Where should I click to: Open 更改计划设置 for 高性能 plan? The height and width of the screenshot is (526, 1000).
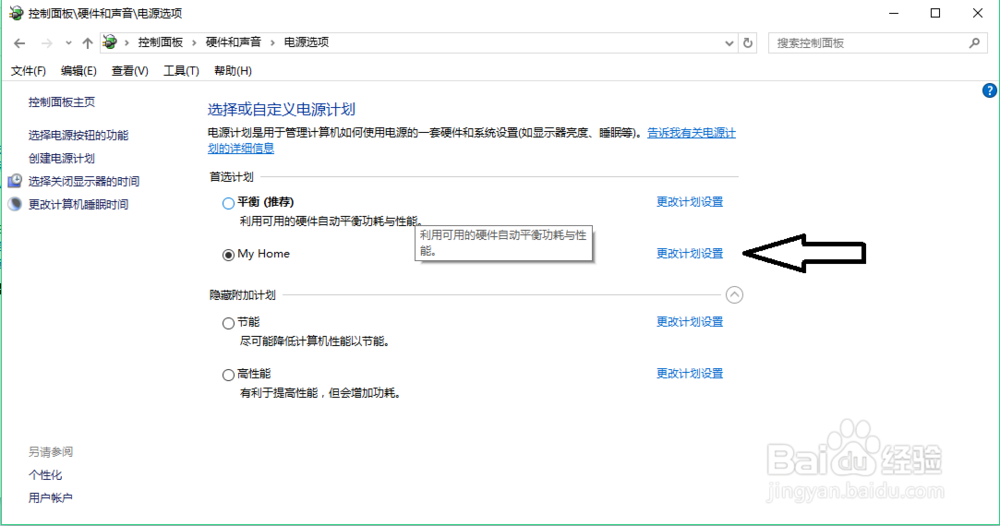pos(690,374)
